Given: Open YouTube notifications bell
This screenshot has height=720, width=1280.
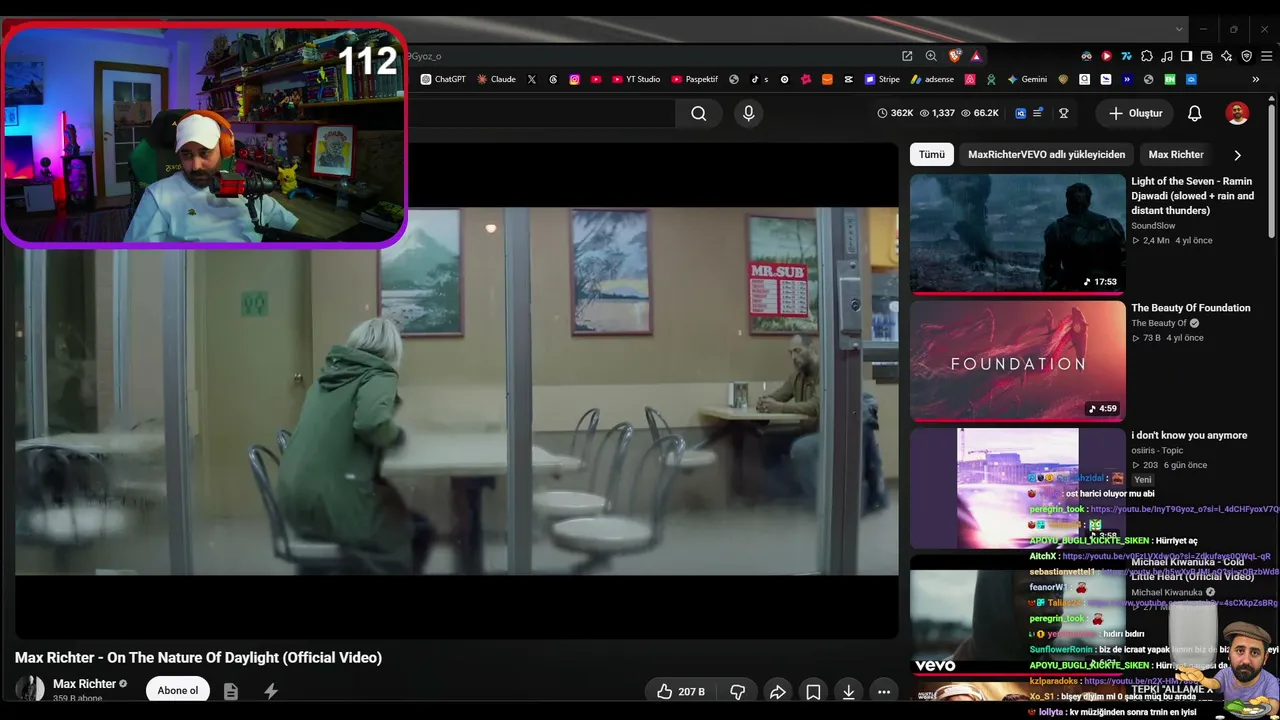Looking at the screenshot, I should tap(1194, 114).
